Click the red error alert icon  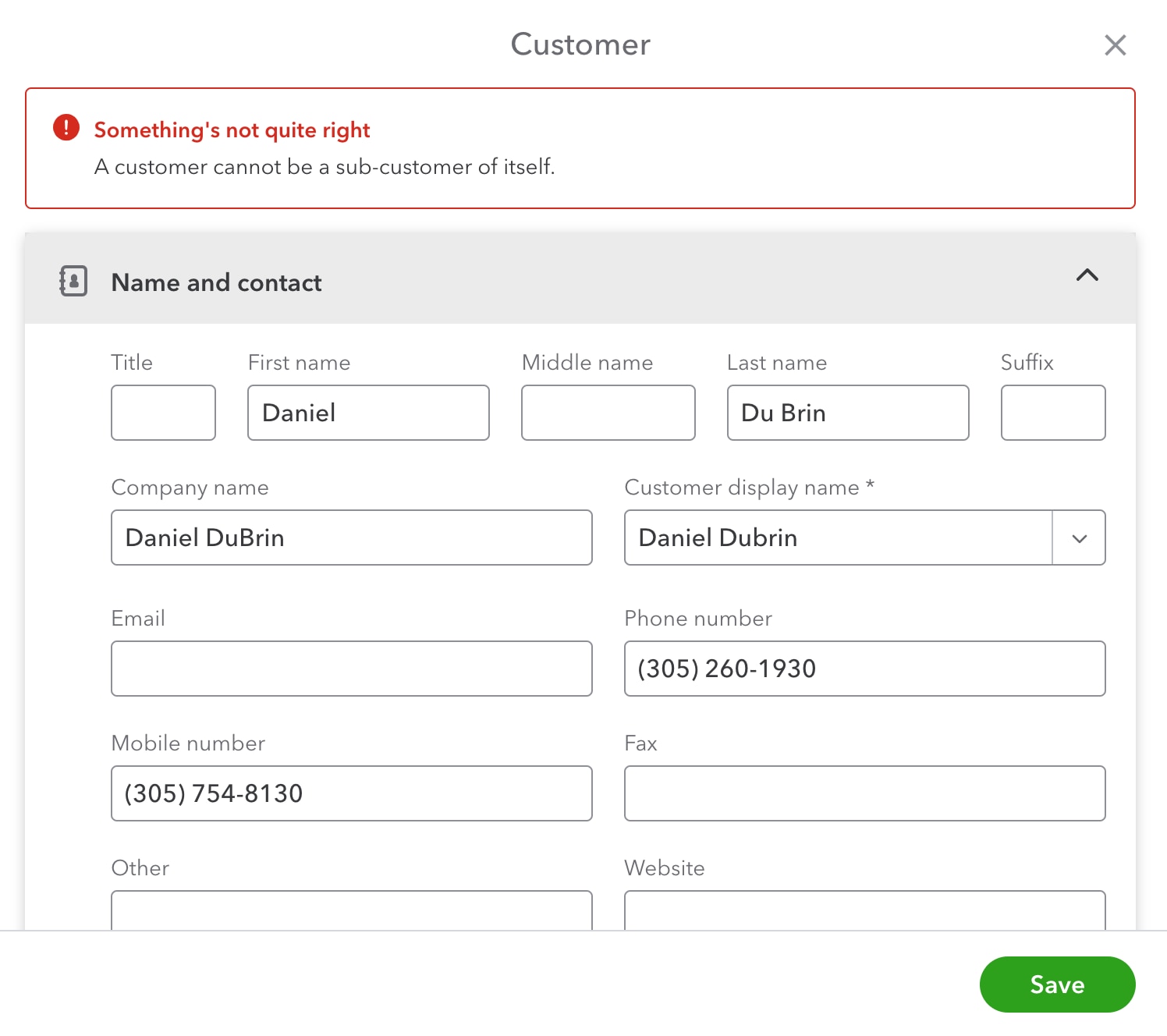coord(66,127)
